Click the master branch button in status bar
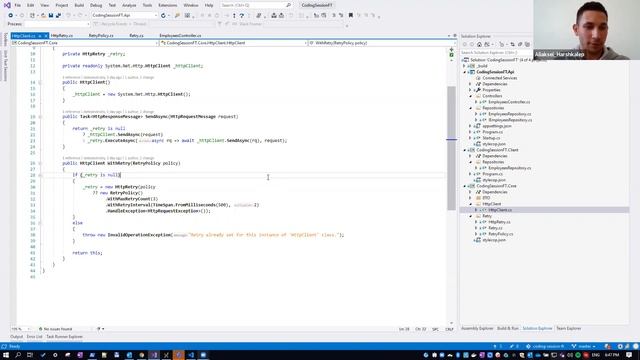Image resolution: width=640 pixels, height=360 pixels. coord(583,347)
